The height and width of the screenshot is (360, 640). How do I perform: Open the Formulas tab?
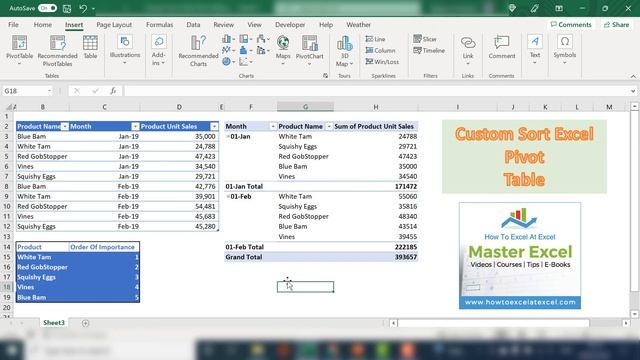point(160,25)
